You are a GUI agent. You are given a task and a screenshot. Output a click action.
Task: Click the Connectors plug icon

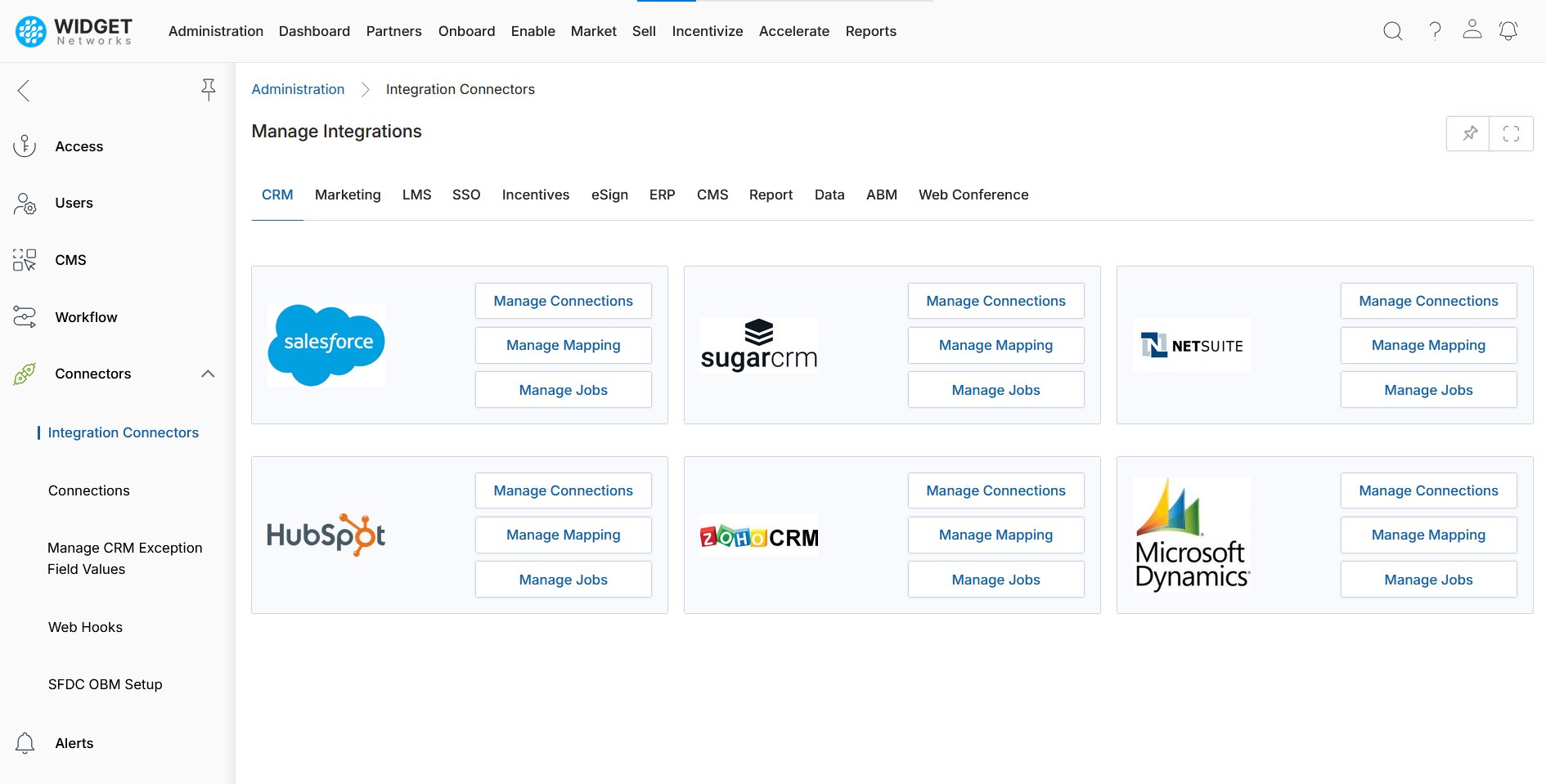point(25,374)
